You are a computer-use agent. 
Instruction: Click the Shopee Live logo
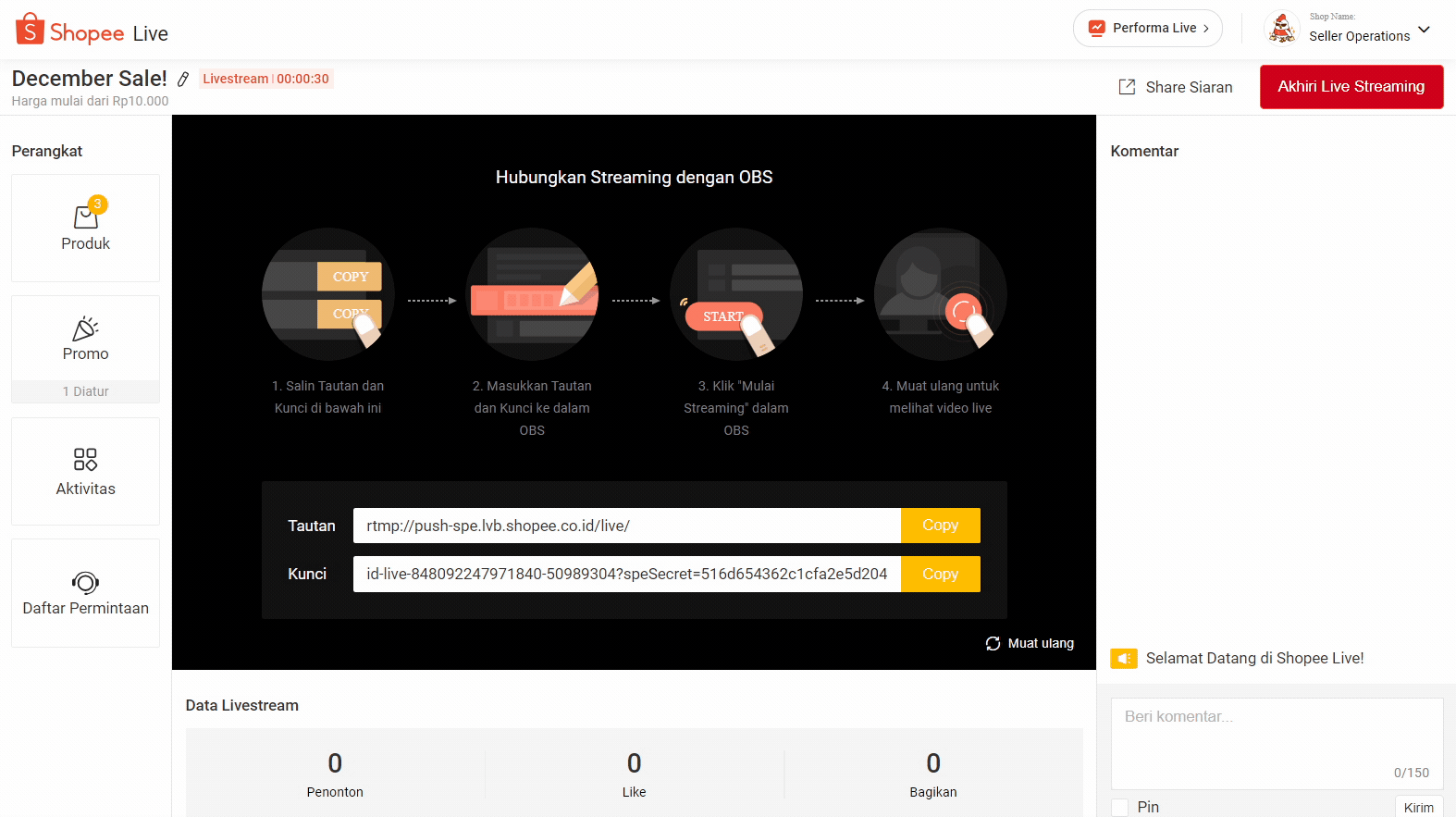click(92, 31)
